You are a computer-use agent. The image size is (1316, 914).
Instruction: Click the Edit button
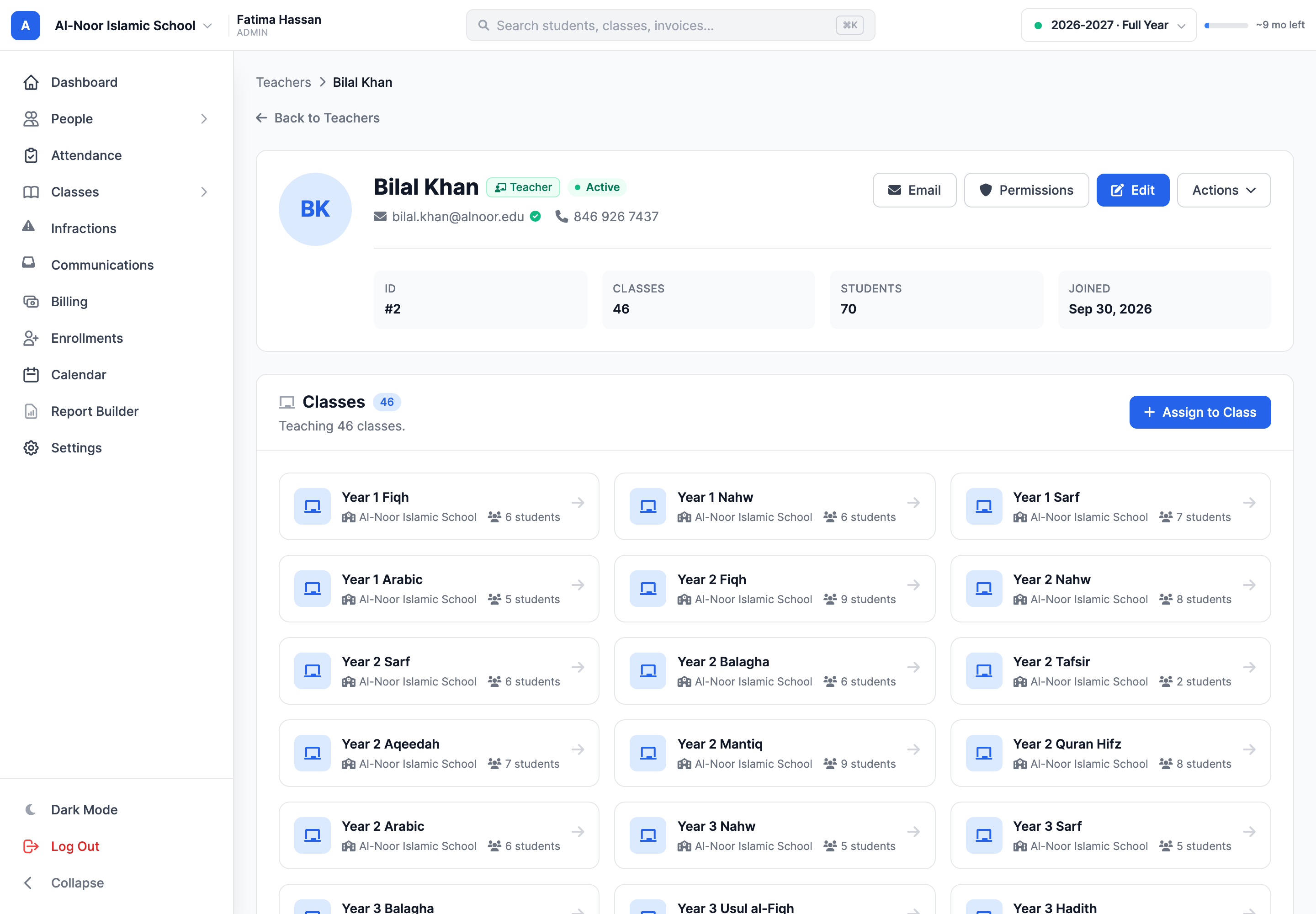click(x=1133, y=190)
